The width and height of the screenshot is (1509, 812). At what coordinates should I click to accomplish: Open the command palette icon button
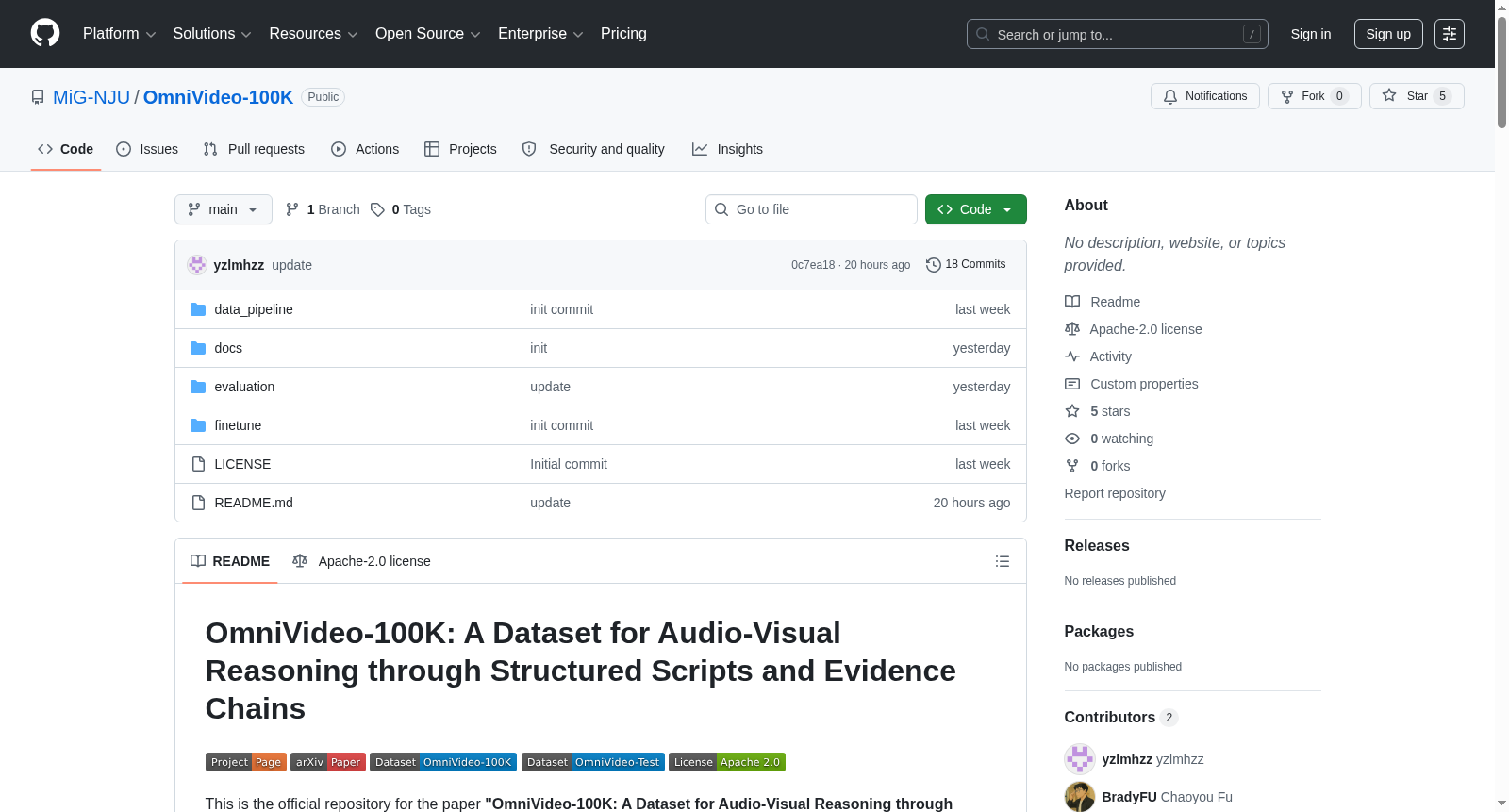tap(1449, 34)
